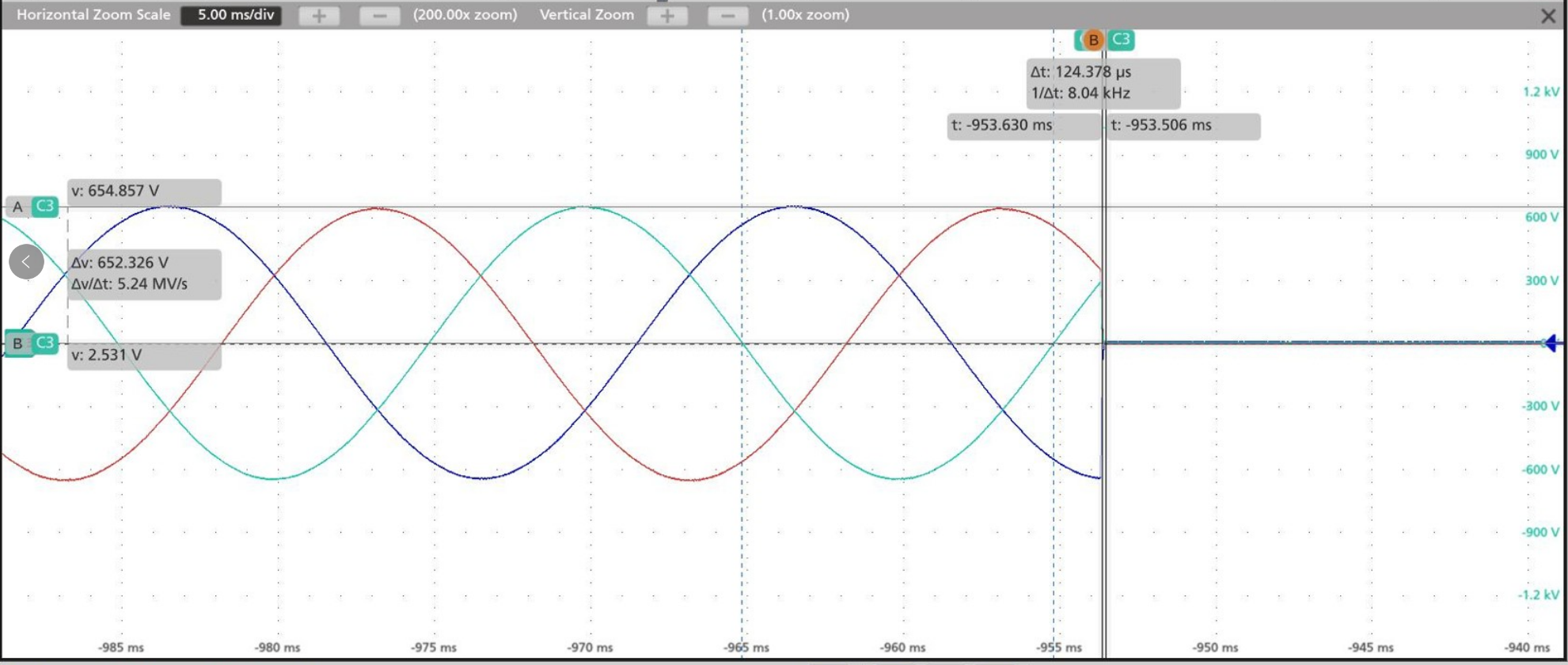Decrease vertical zoom with minus button

(x=727, y=16)
